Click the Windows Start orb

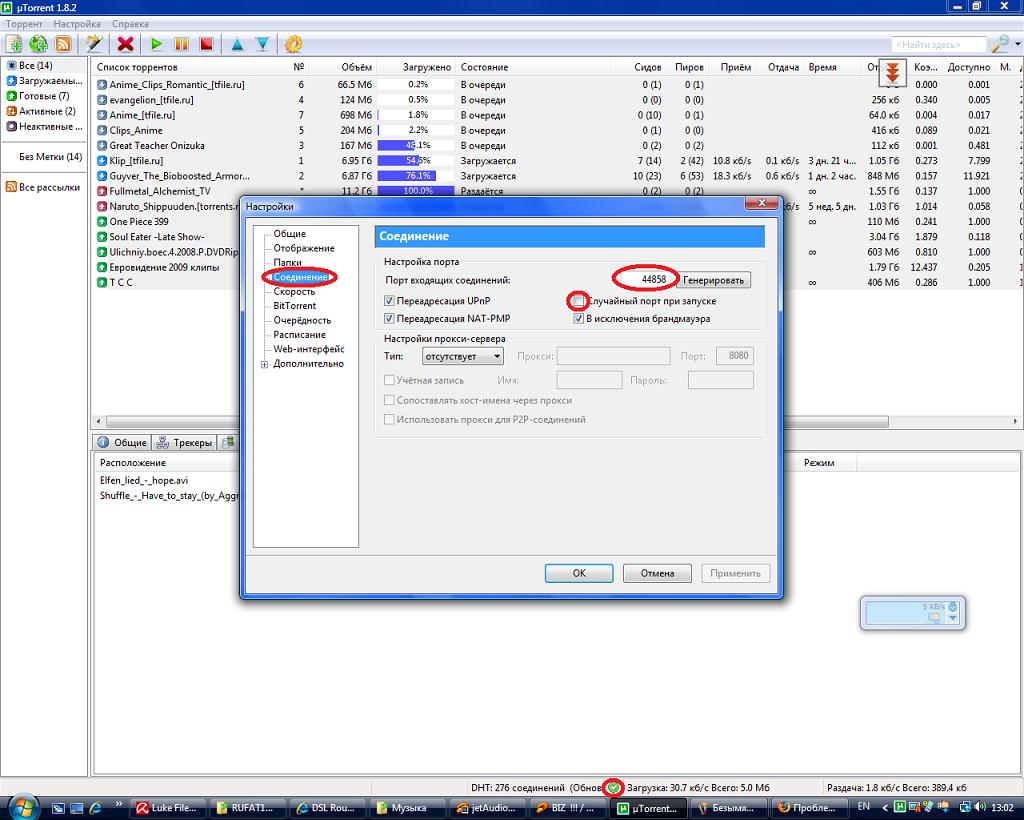[x=24, y=806]
